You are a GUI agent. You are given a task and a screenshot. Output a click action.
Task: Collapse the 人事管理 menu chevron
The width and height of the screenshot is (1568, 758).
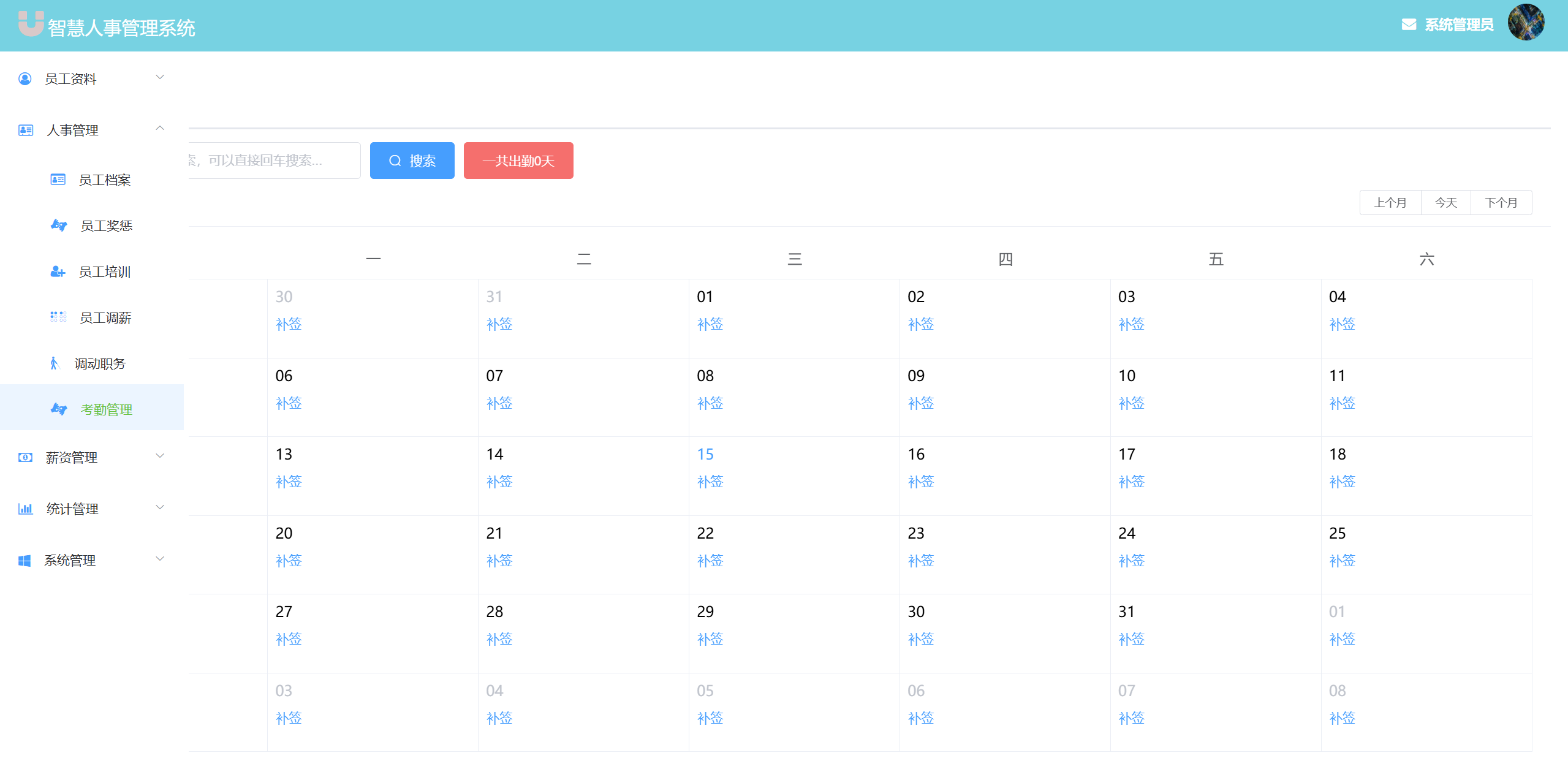click(160, 129)
